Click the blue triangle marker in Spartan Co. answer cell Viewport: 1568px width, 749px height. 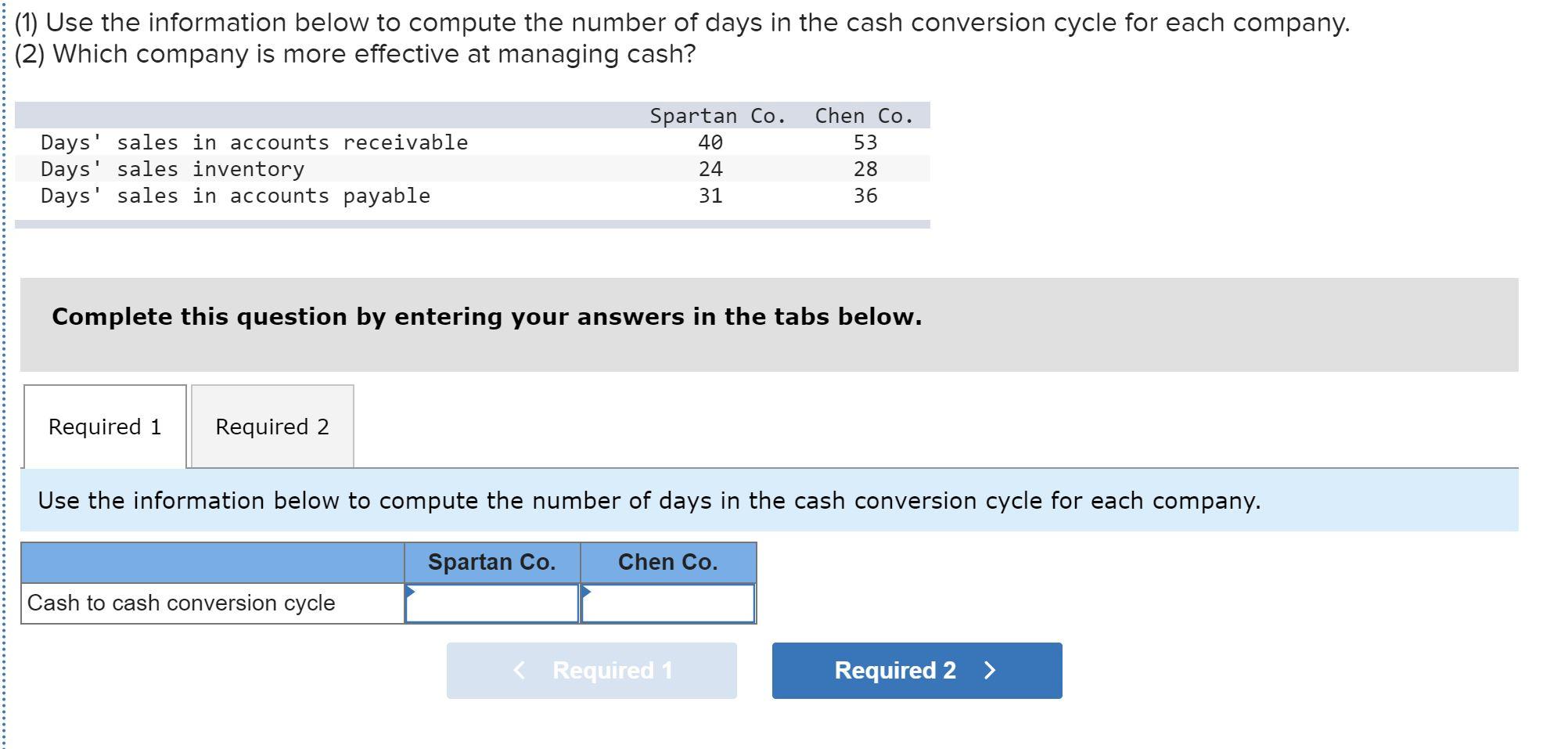click(x=410, y=592)
